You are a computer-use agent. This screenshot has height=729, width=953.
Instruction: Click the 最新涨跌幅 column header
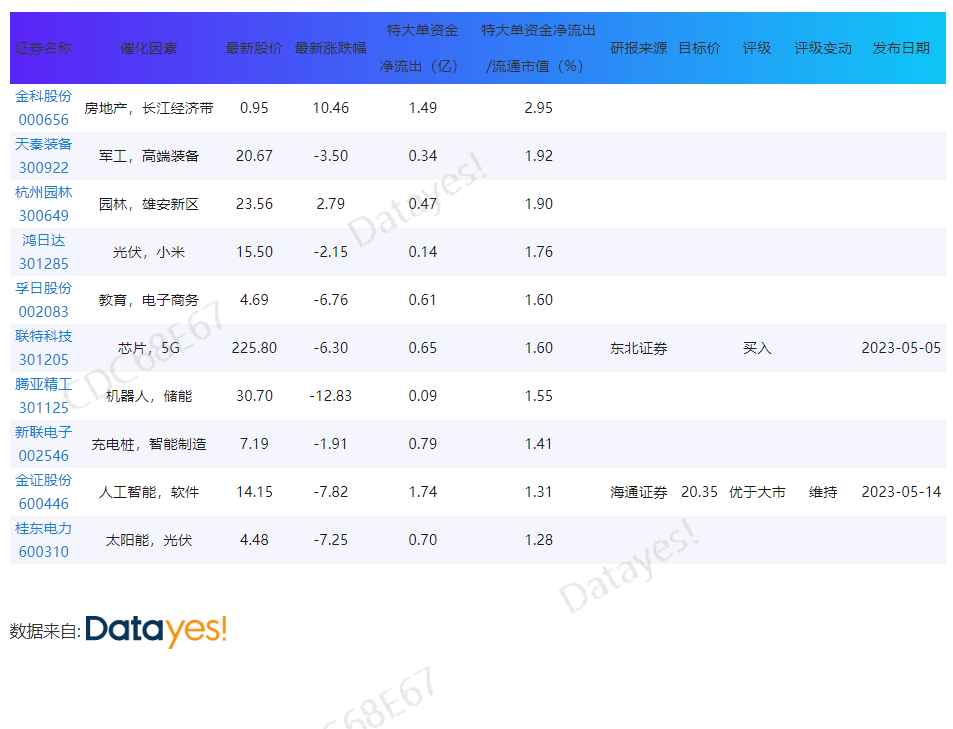[331, 48]
